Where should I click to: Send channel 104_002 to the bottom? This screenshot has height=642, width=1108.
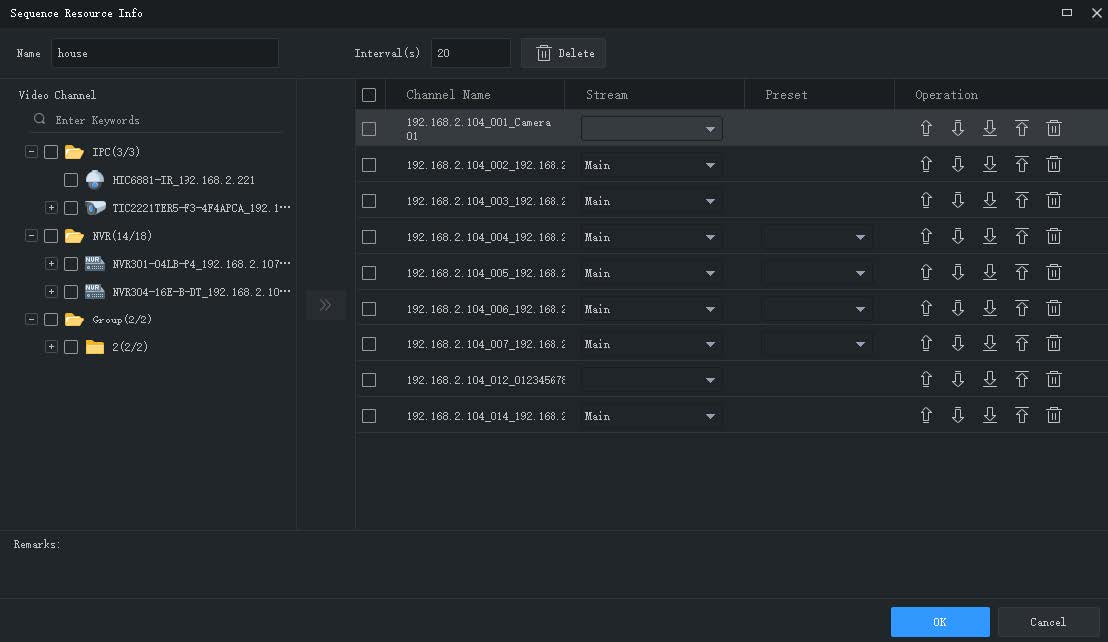989,165
